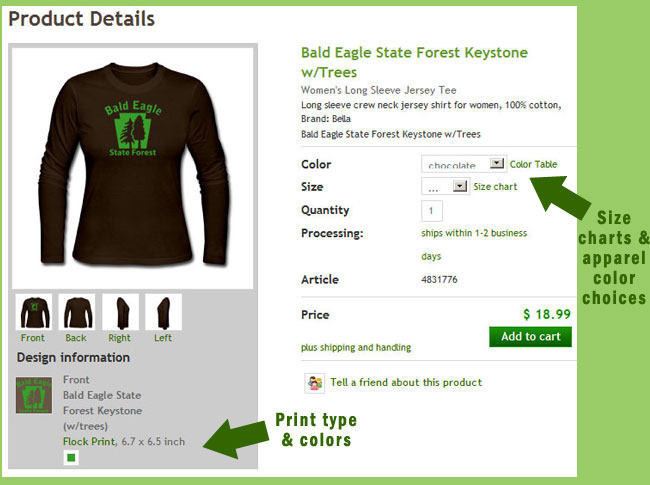Screen dimensions: 650x485
Task: Click the green print color swatch
Action: coord(70,458)
